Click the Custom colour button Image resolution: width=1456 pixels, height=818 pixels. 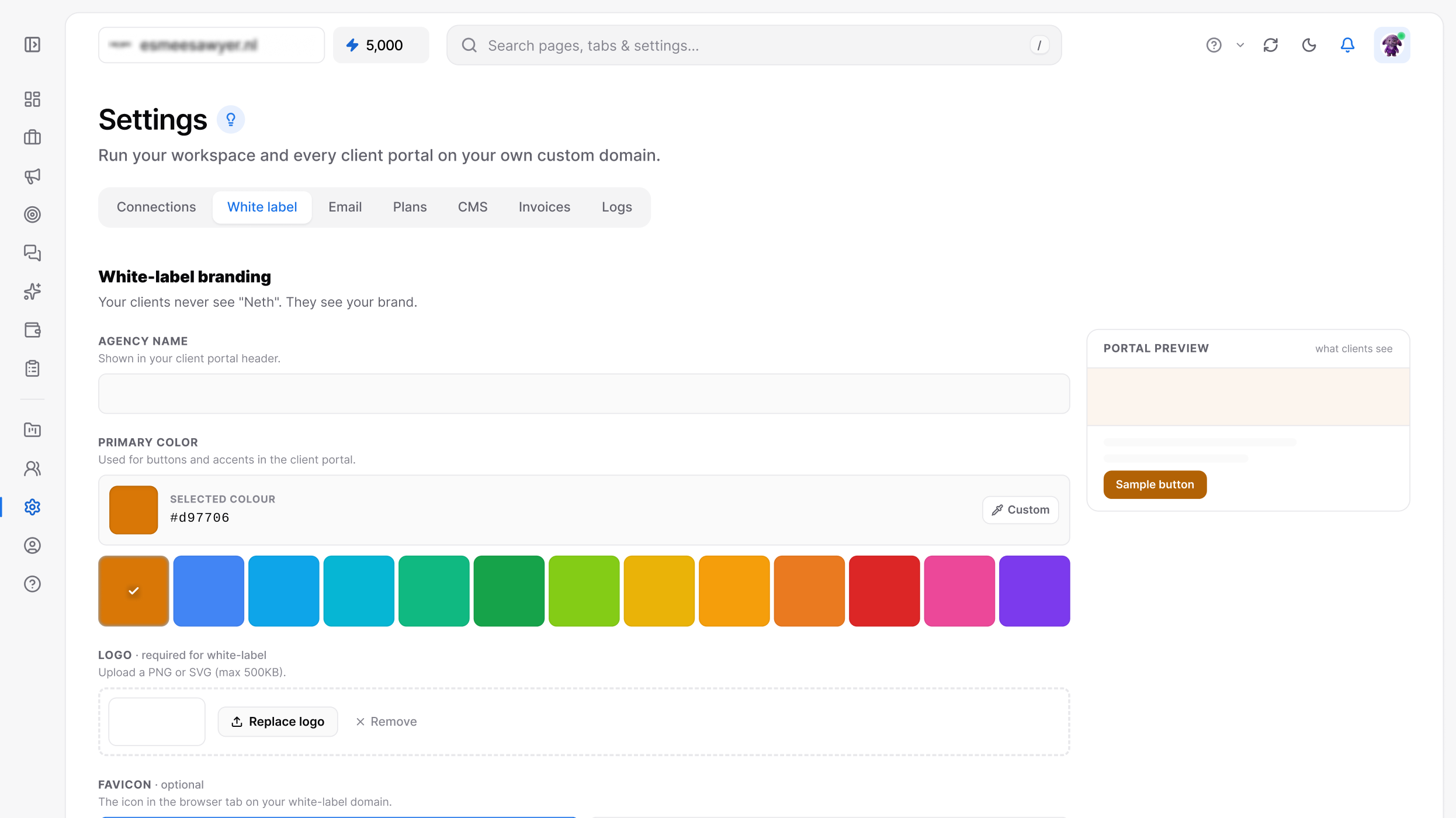tap(1021, 509)
